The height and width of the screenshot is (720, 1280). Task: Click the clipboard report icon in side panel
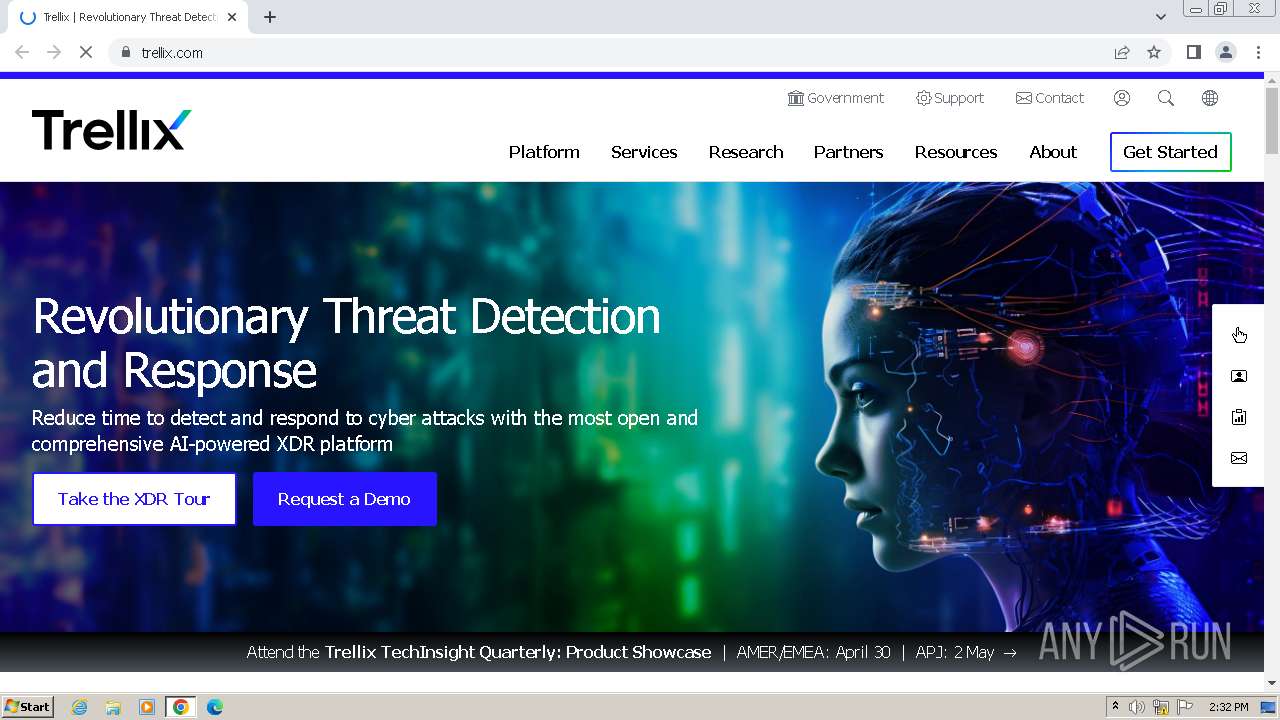tap(1239, 417)
